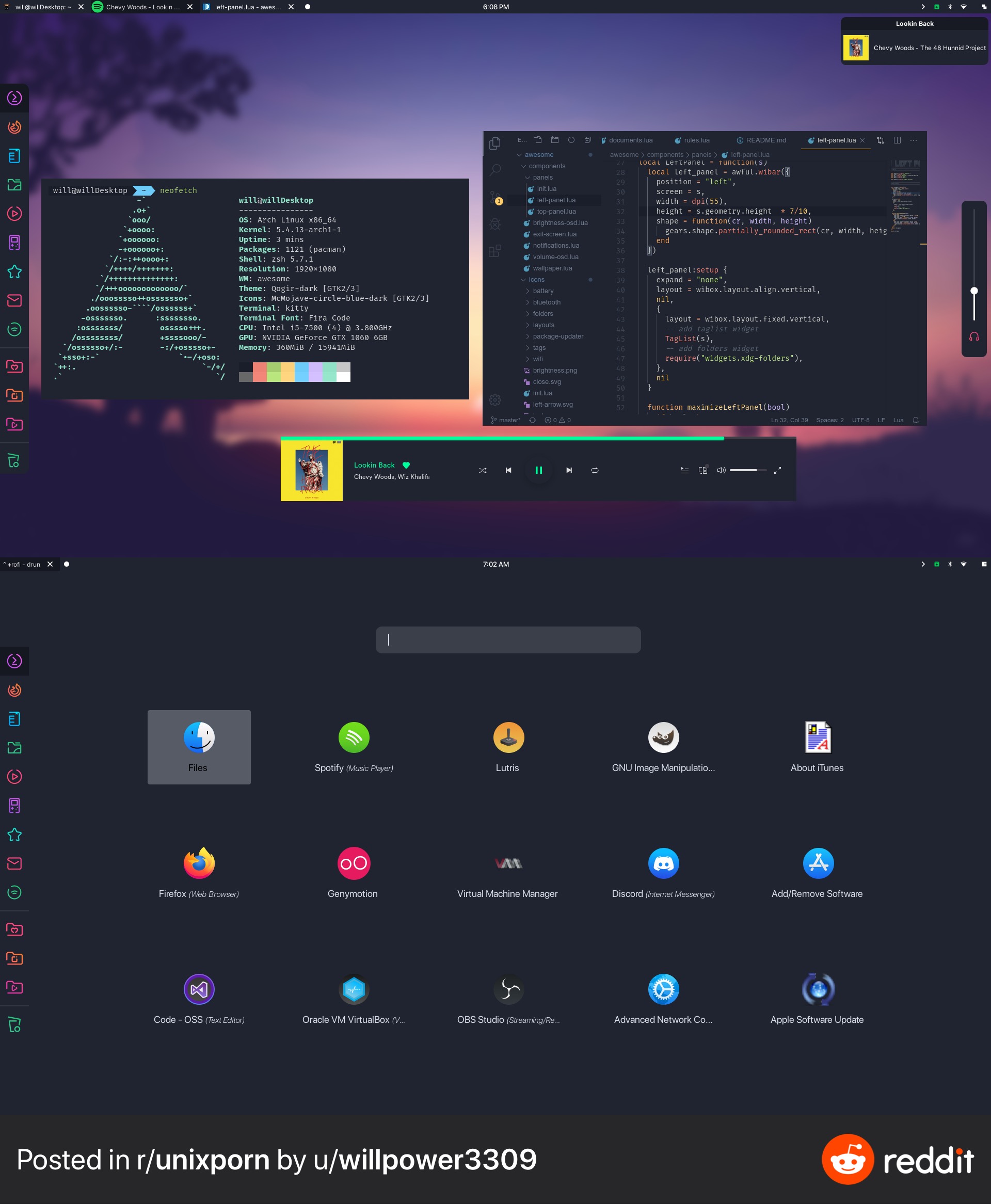Click the New Folder icon in VS Code explorer
Image resolution: width=991 pixels, height=1204 pixels.
[554, 140]
